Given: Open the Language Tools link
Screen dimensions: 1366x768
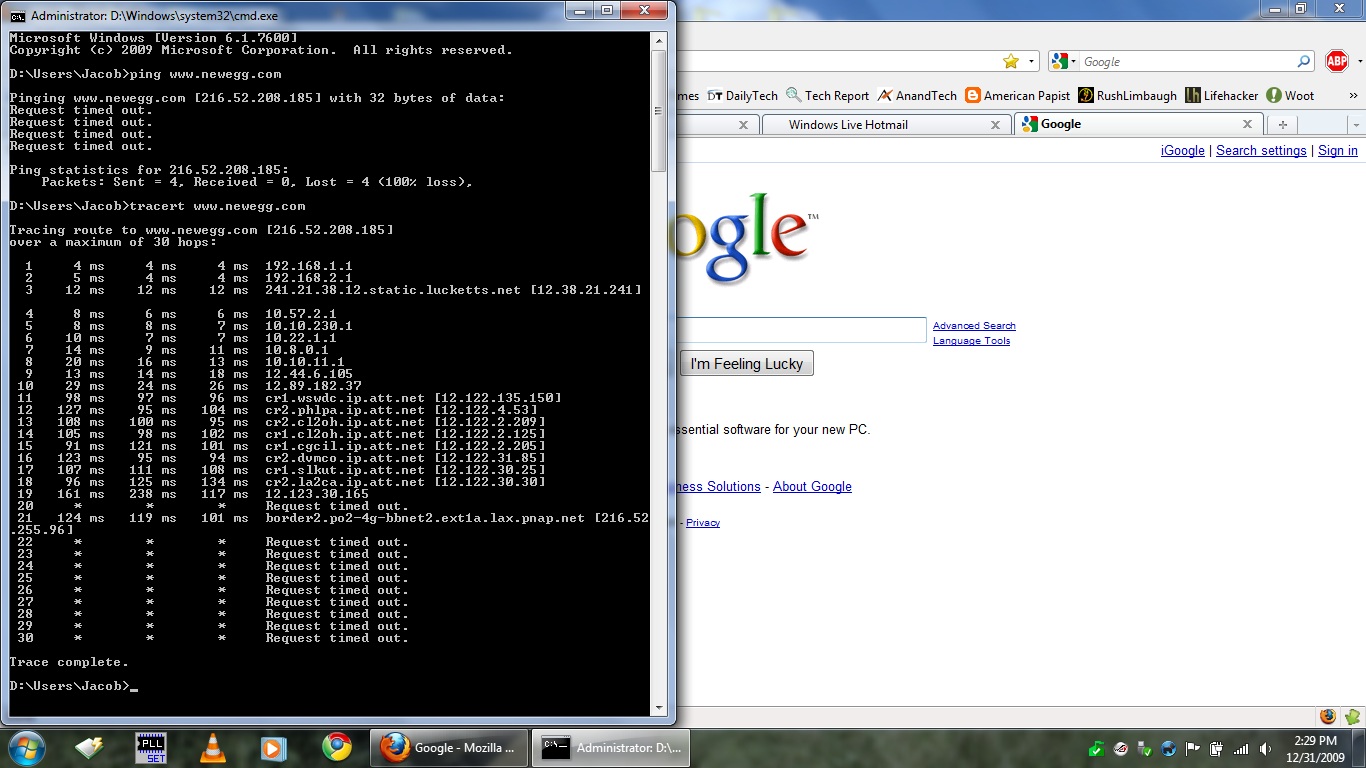Looking at the screenshot, I should (971, 341).
